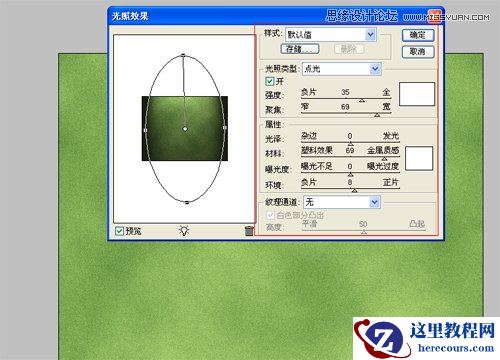This screenshot has width=500, height=360.
Task: Click the 金属质感 label
Action: pos(383,150)
